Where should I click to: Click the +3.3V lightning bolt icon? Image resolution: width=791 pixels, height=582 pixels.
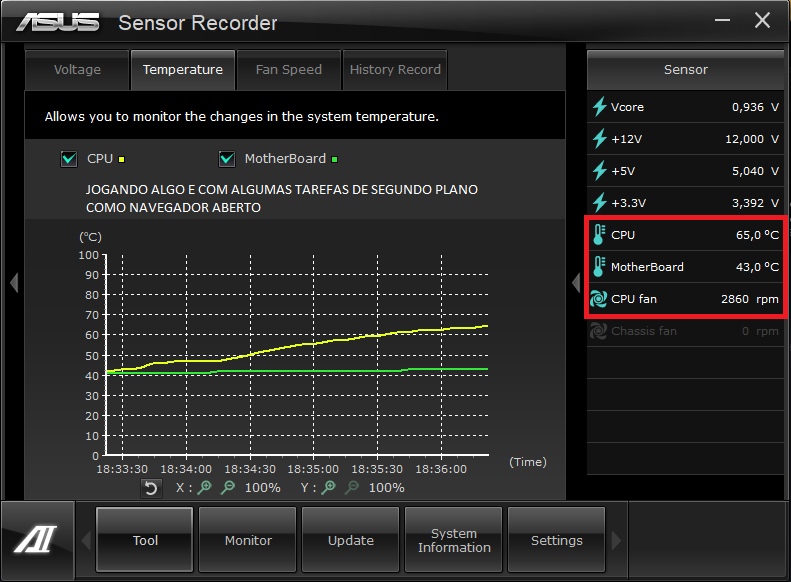599,203
